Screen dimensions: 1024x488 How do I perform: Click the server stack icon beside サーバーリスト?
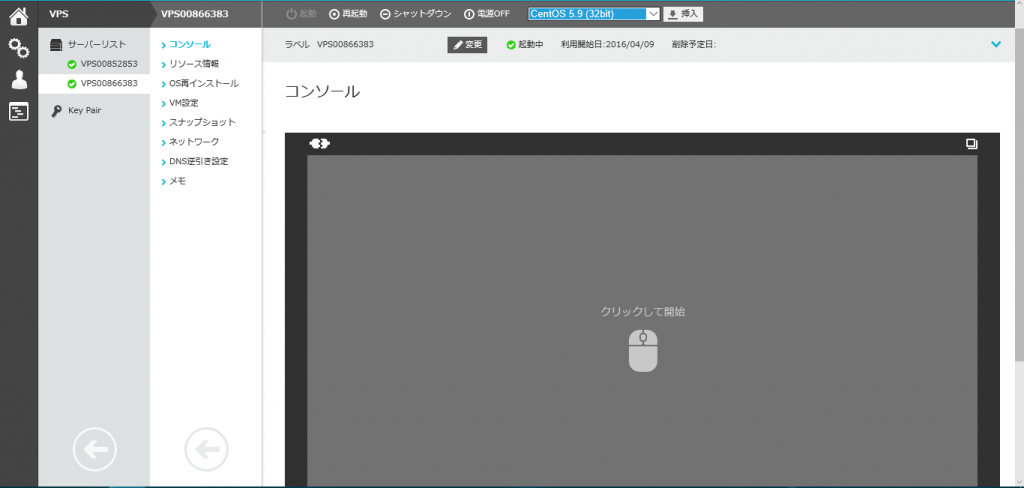coord(57,44)
